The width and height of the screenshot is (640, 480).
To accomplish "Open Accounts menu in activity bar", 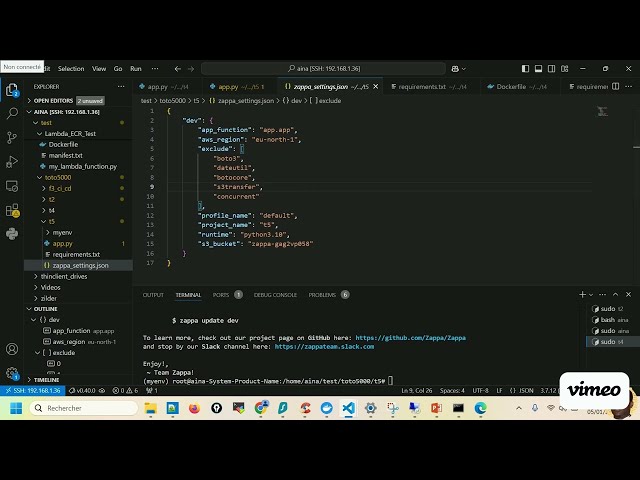I will click(12, 349).
